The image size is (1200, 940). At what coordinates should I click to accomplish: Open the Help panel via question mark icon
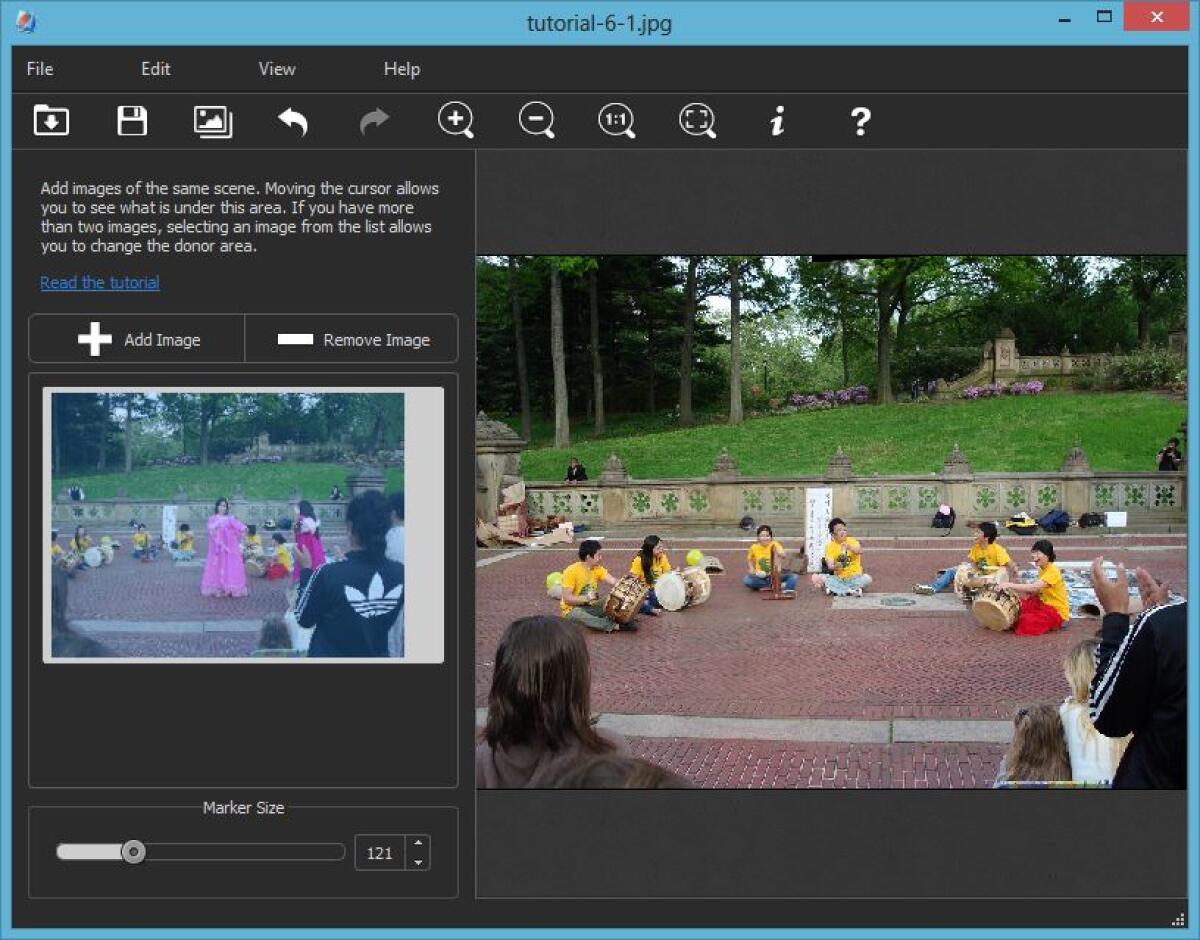[x=858, y=120]
